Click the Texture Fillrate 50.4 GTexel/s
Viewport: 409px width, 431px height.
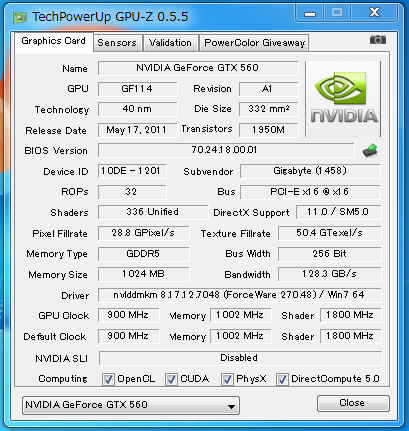(329, 233)
